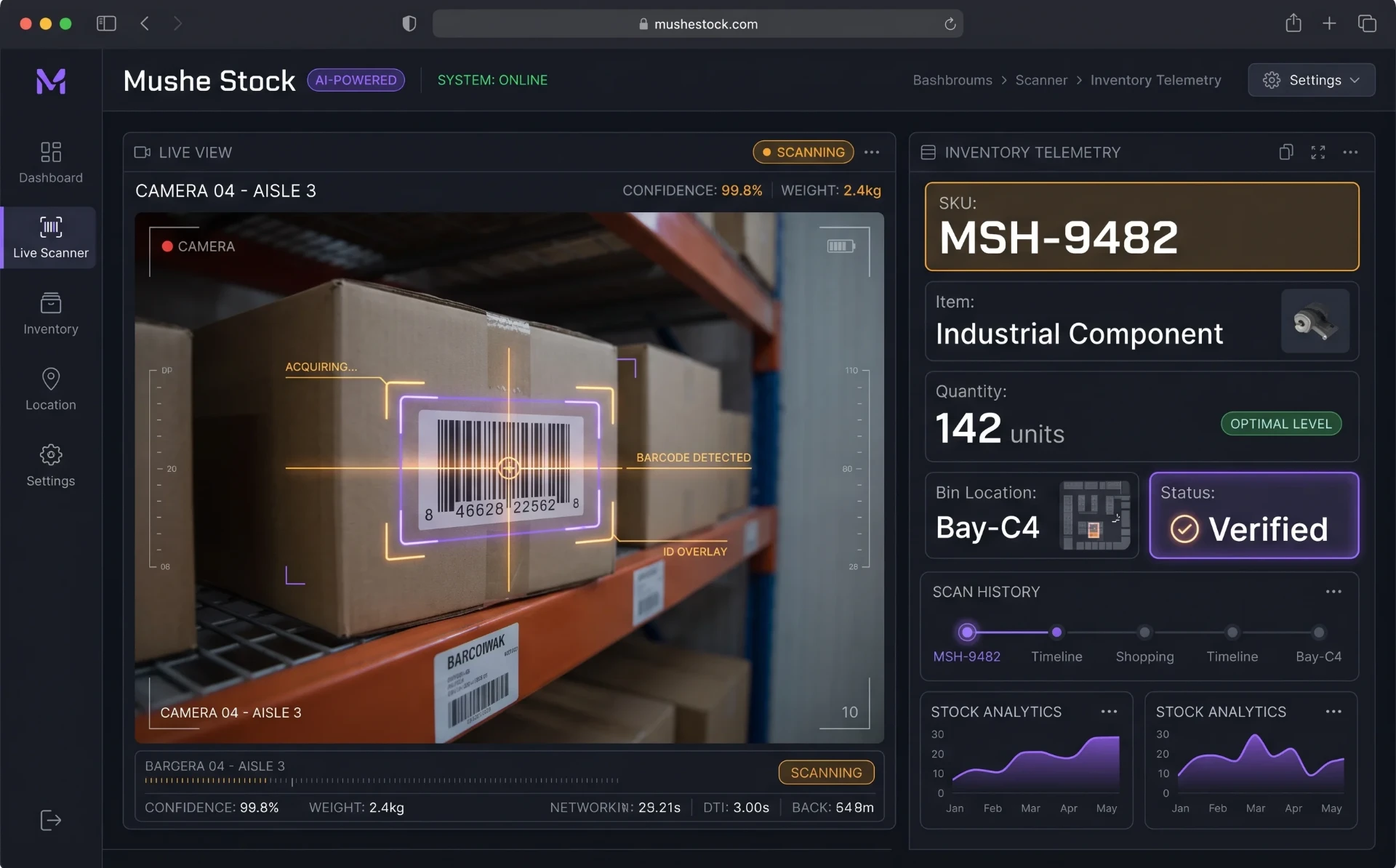1396x868 pixels.
Task: Click the Verified status card
Action: 1253,515
